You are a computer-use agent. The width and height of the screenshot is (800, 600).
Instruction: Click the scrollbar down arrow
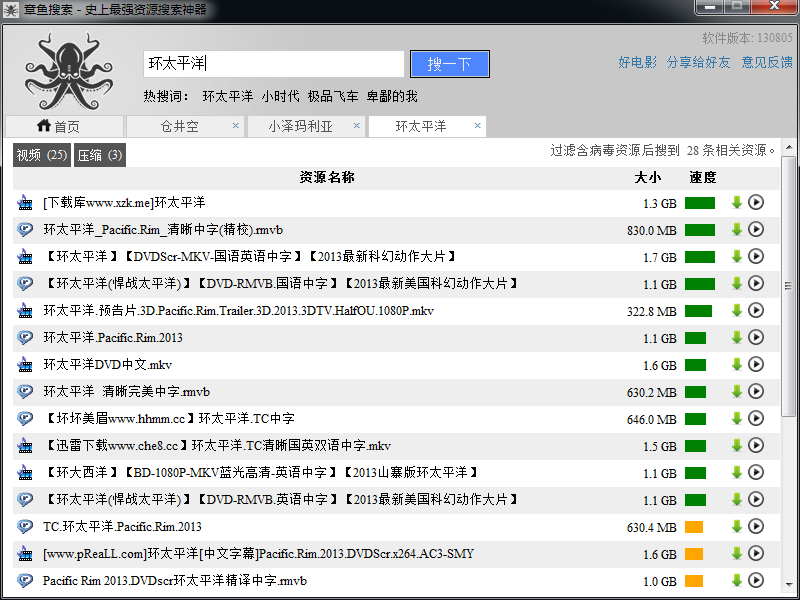pos(788,584)
